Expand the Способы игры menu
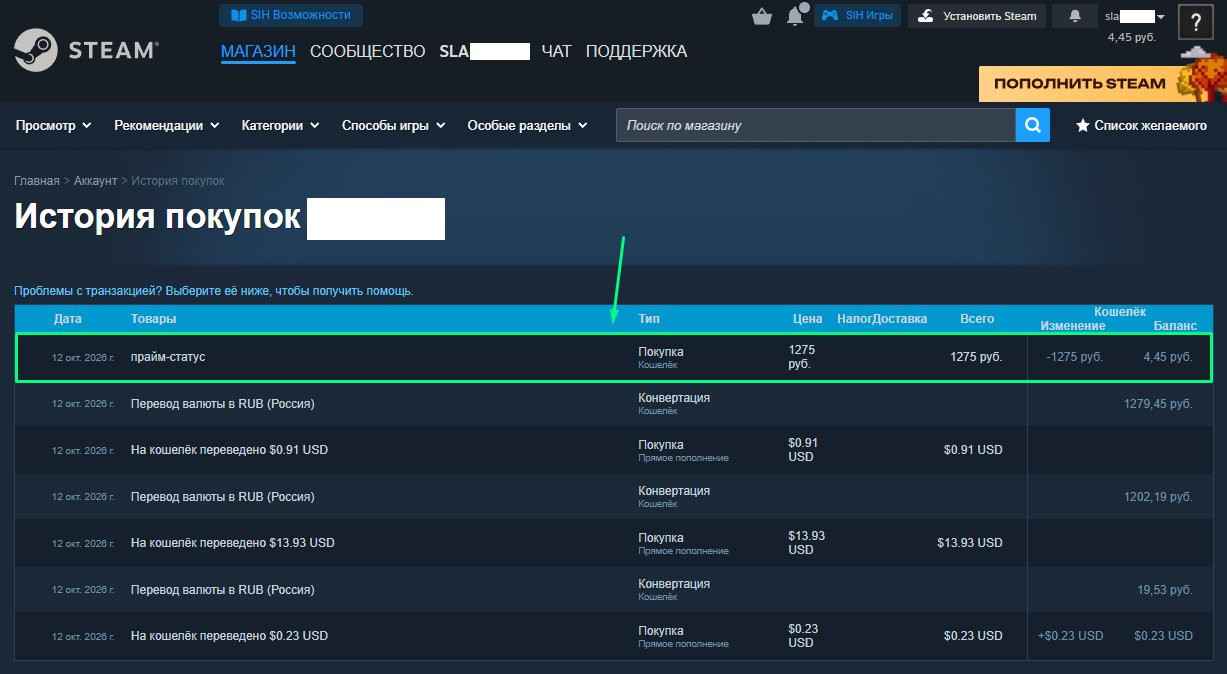This screenshot has height=674, width=1227. [x=394, y=125]
